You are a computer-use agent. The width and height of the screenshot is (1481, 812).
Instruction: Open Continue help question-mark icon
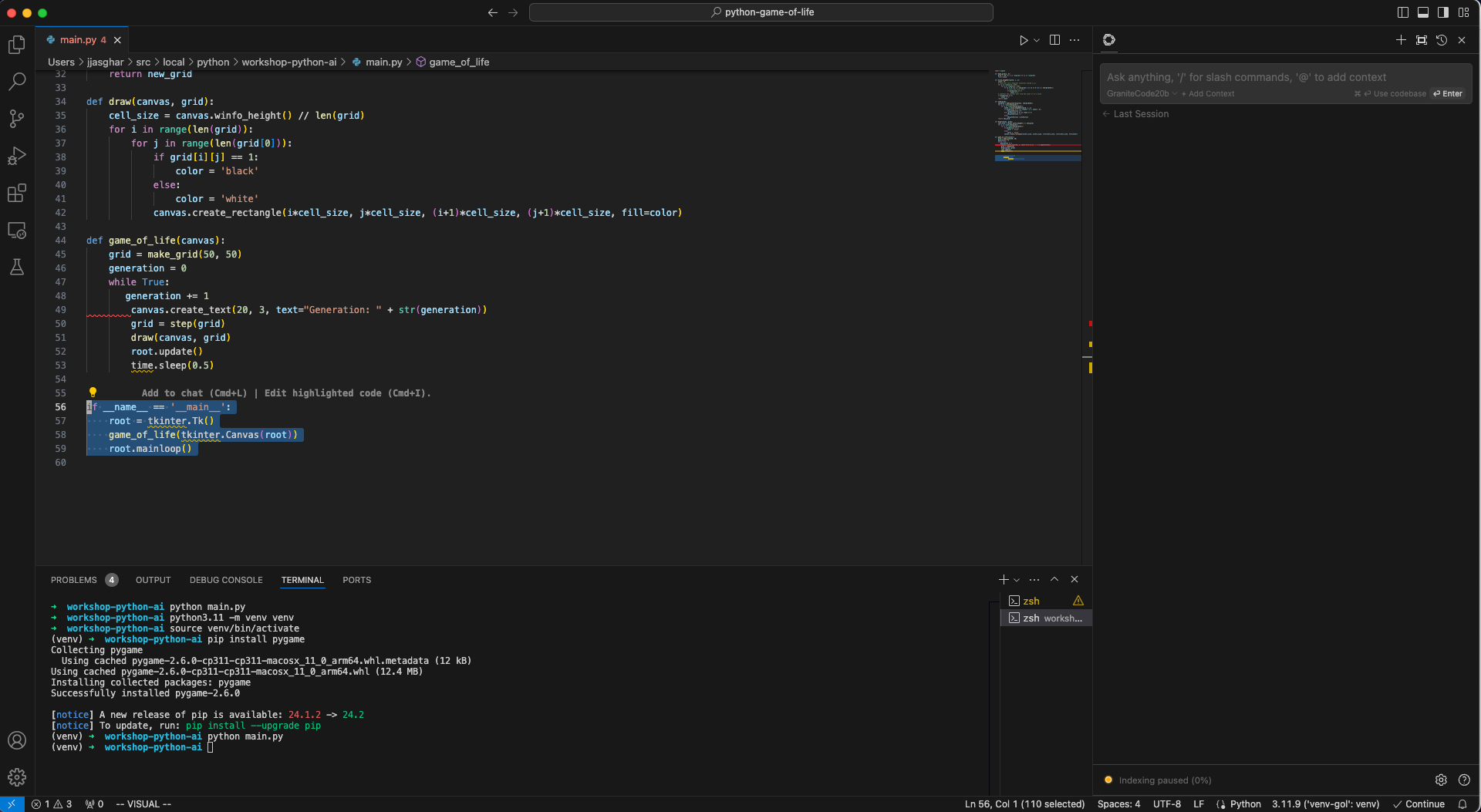coord(1464,780)
